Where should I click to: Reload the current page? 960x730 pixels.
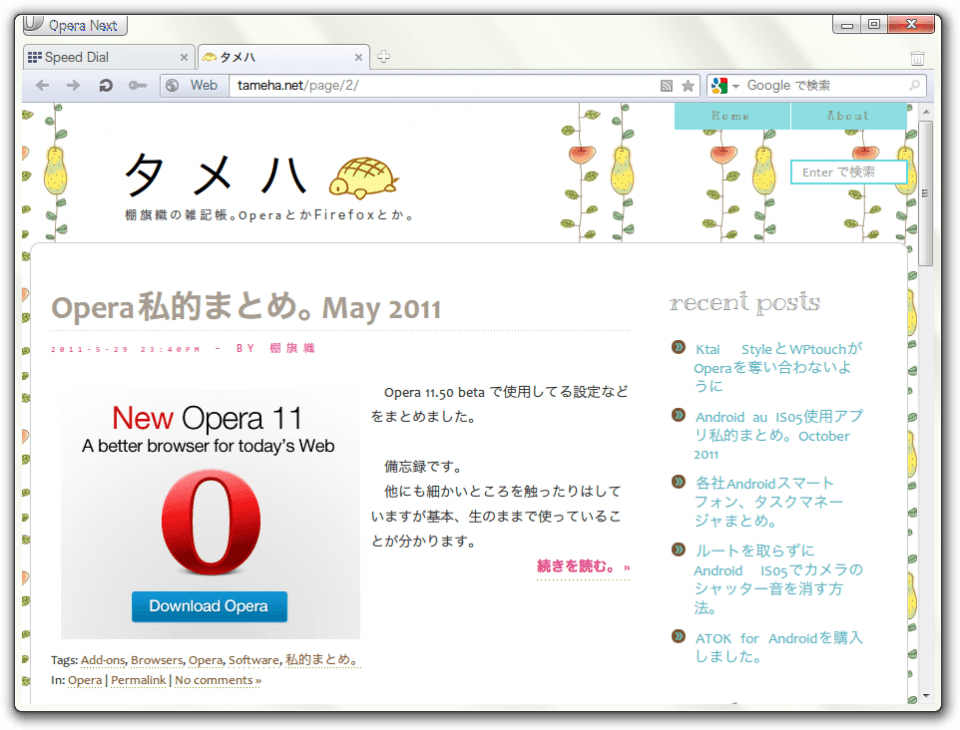(104, 85)
